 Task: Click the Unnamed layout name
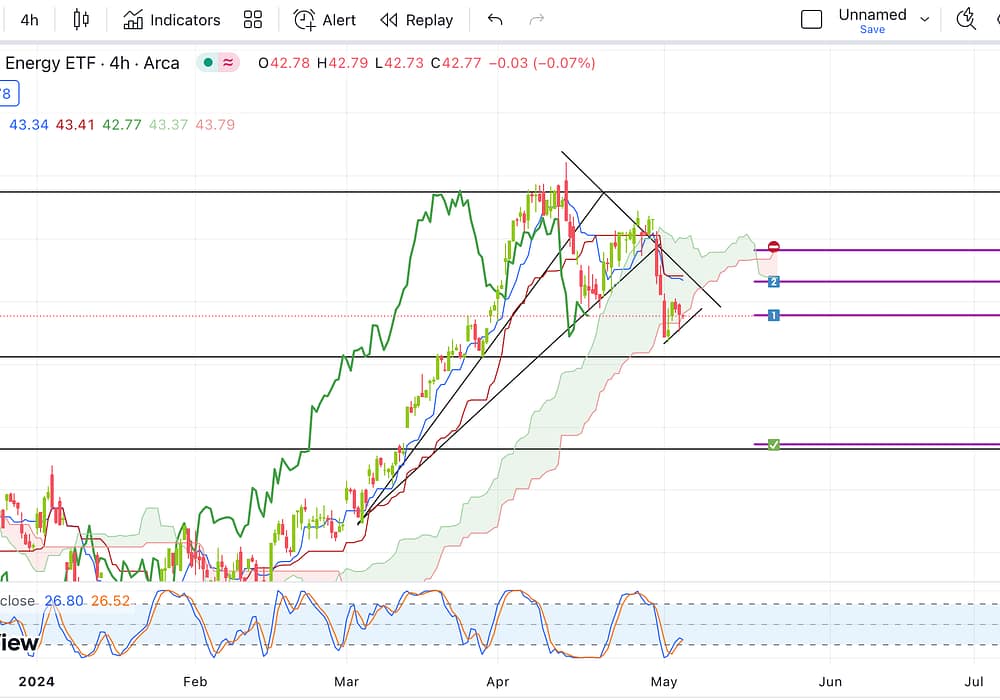872,14
